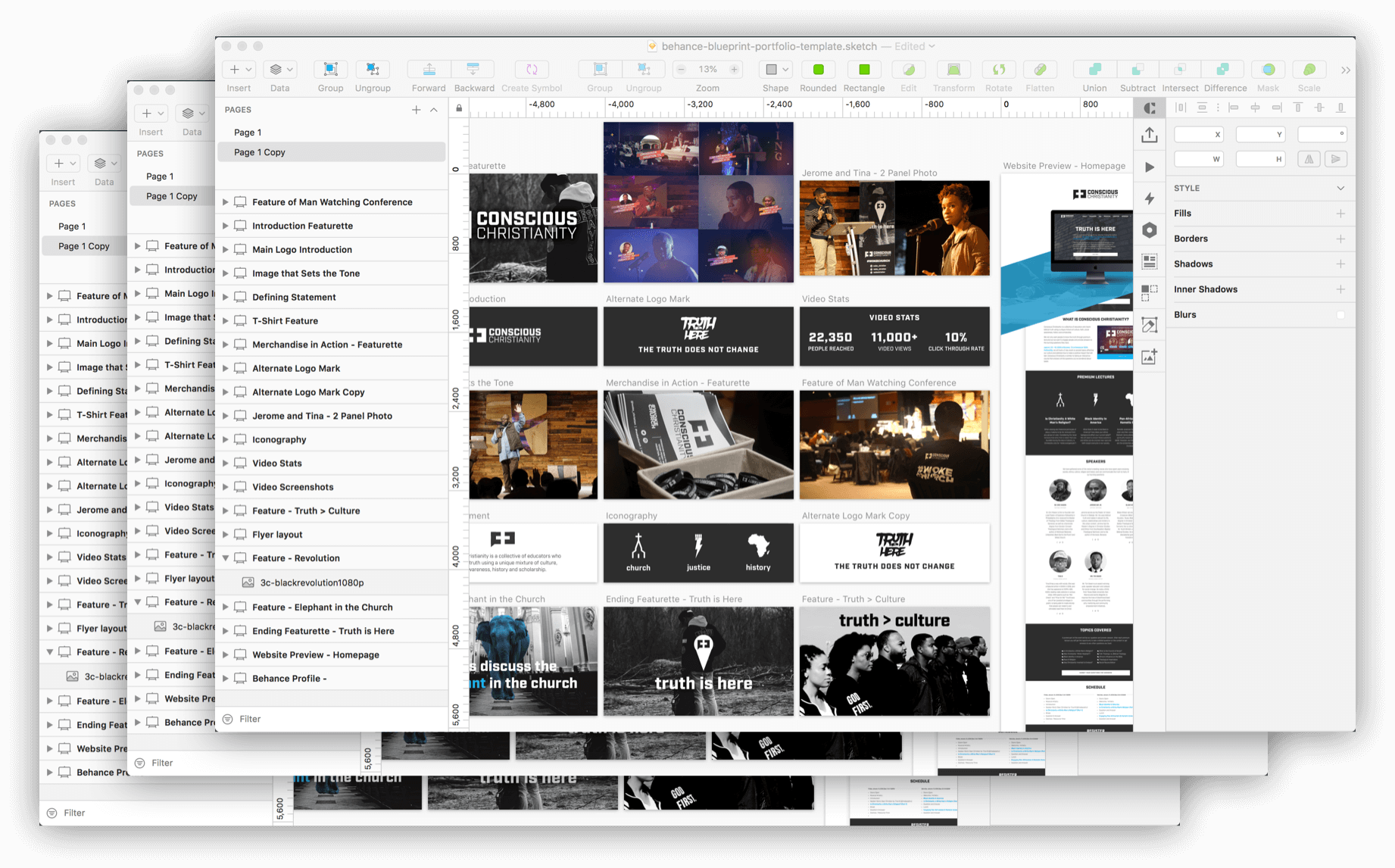
Task: Click the C plugin icon atop side strip
Action: click(x=1150, y=108)
